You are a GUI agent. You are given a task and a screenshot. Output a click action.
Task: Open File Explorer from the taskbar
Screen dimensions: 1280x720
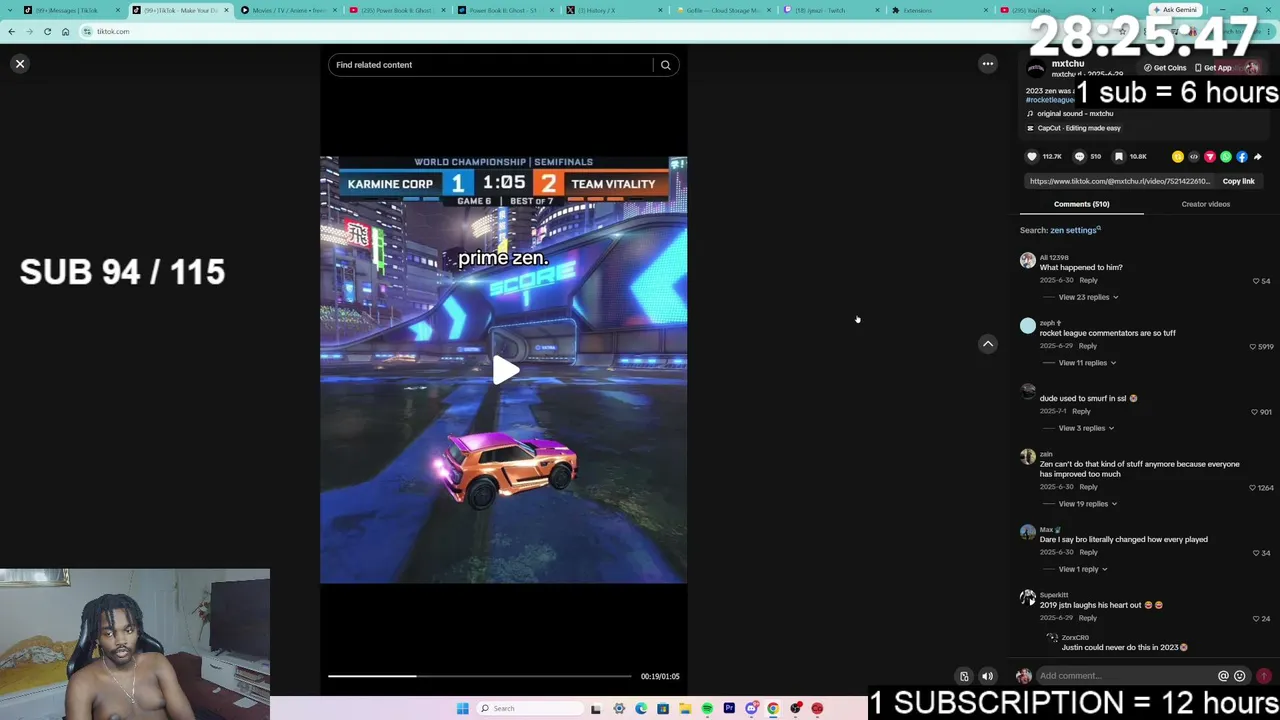685,709
